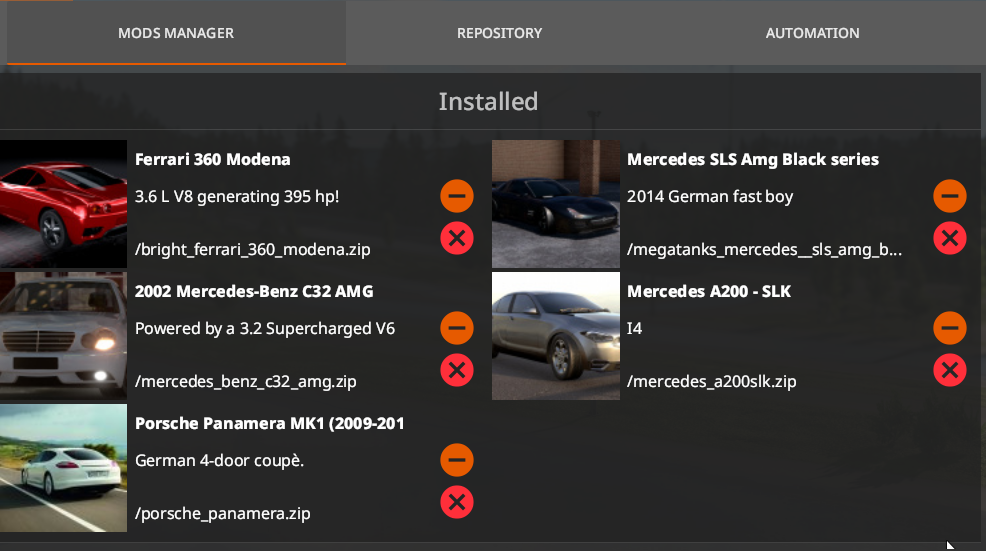Delete the Ferrari 360 Modena mod
This screenshot has height=551, width=986.
coord(457,238)
